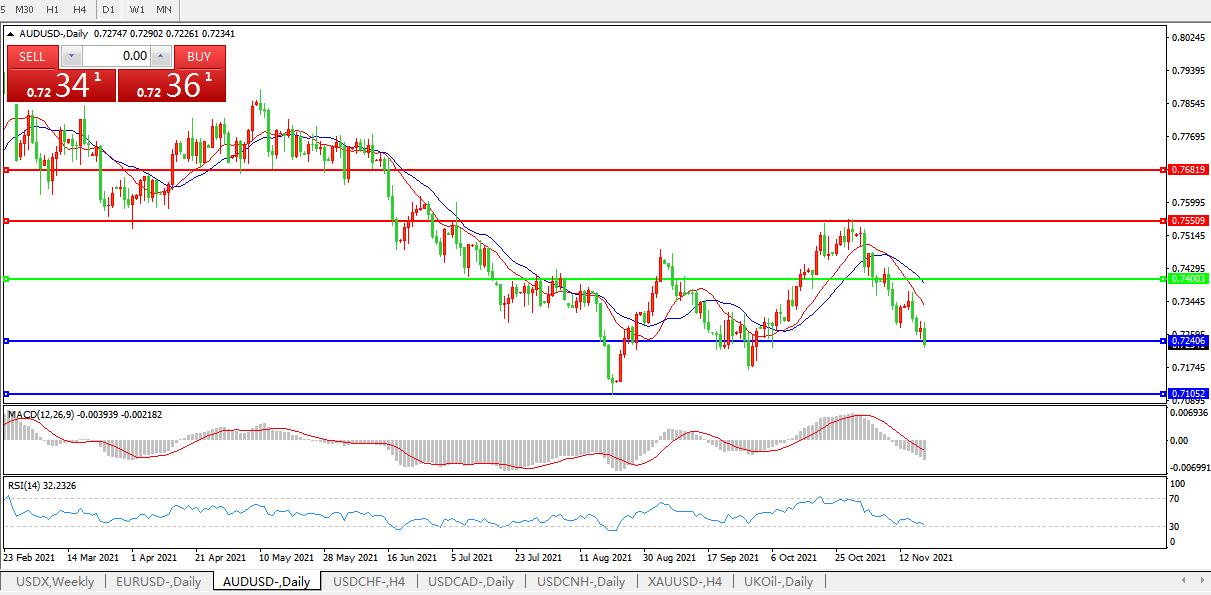The height and width of the screenshot is (595, 1211).
Task: Open the XAUUSD-,H4 chart tab
Action: [x=684, y=581]
